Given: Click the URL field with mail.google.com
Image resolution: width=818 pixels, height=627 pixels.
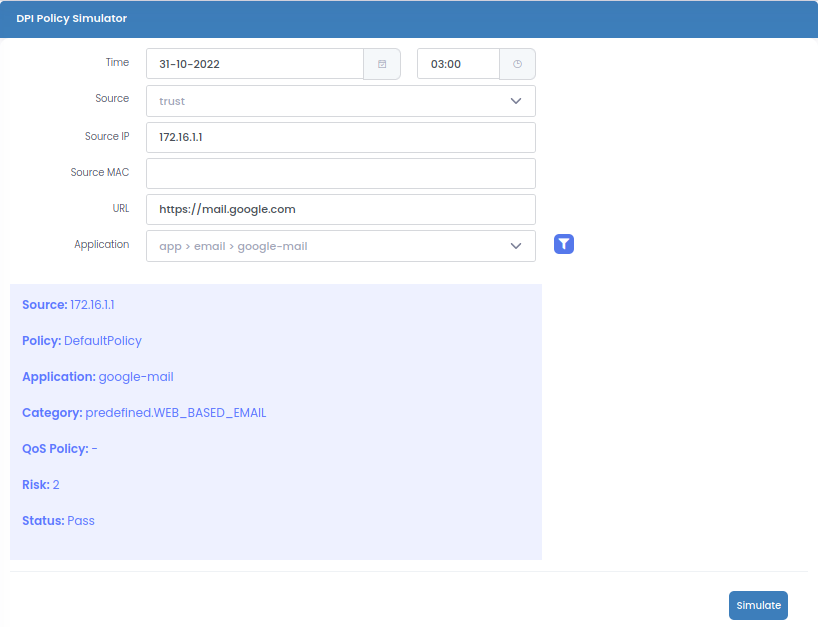Looking at the screenshot, I should pyautogui.click(x=340, y=210).
